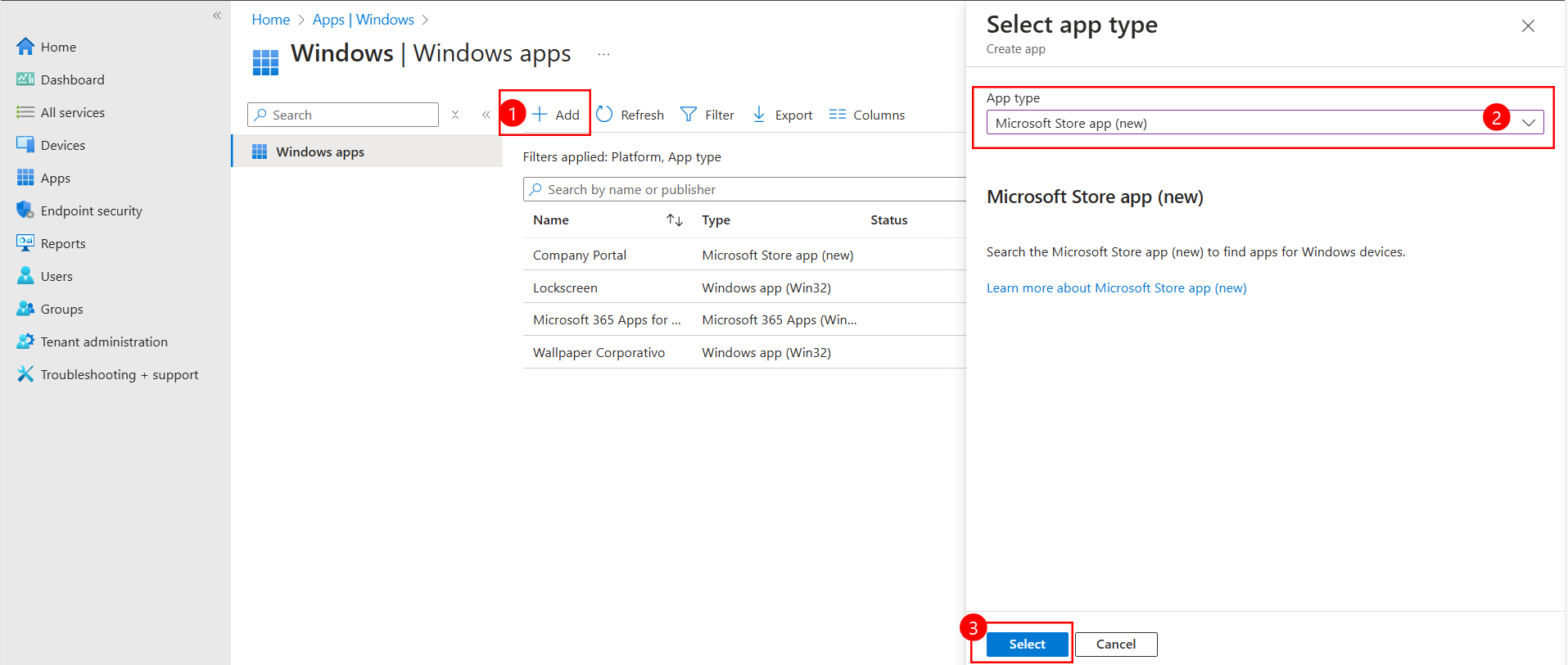Click the Windows apps grid icon in header
The height and width of the screenshot is (665, 1568).
click(x=265, y=62)
